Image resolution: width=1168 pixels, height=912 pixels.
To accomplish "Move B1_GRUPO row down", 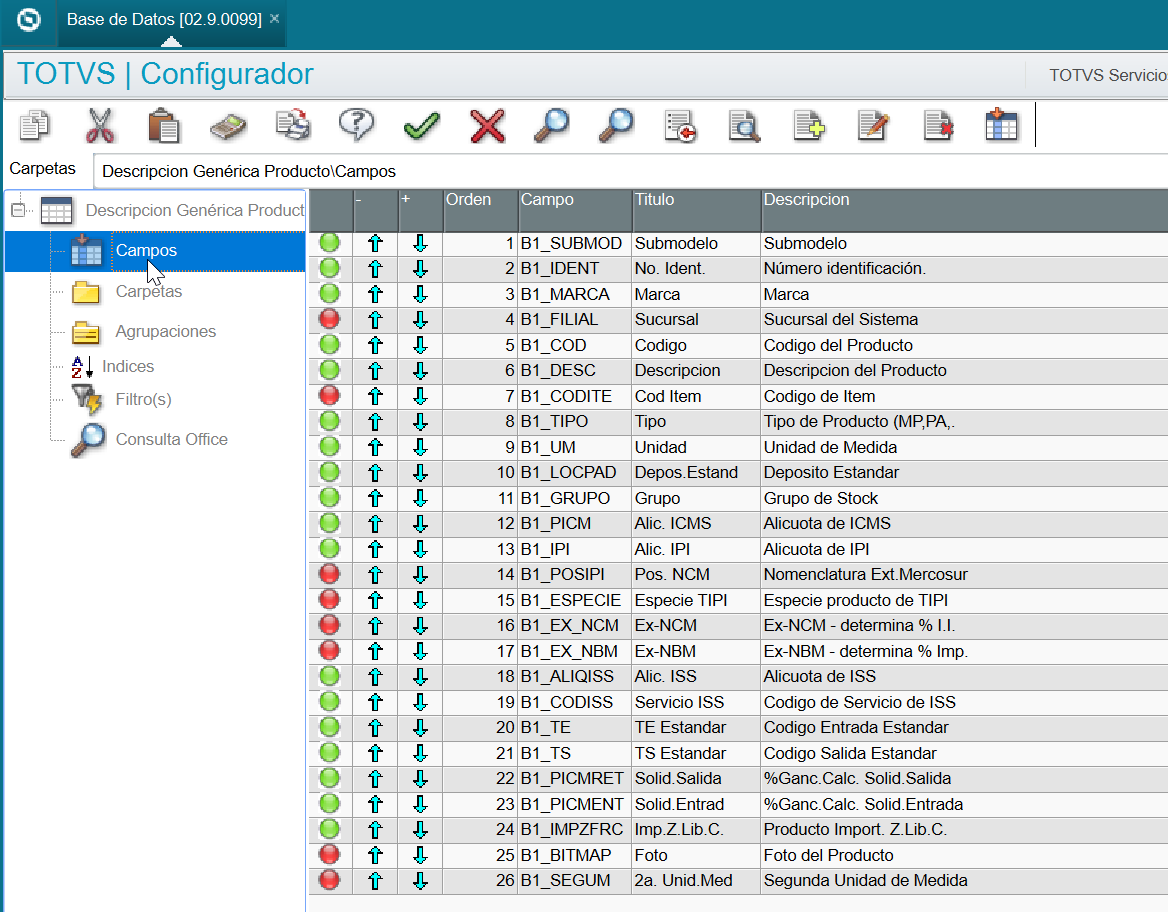I will click(420, 498).
